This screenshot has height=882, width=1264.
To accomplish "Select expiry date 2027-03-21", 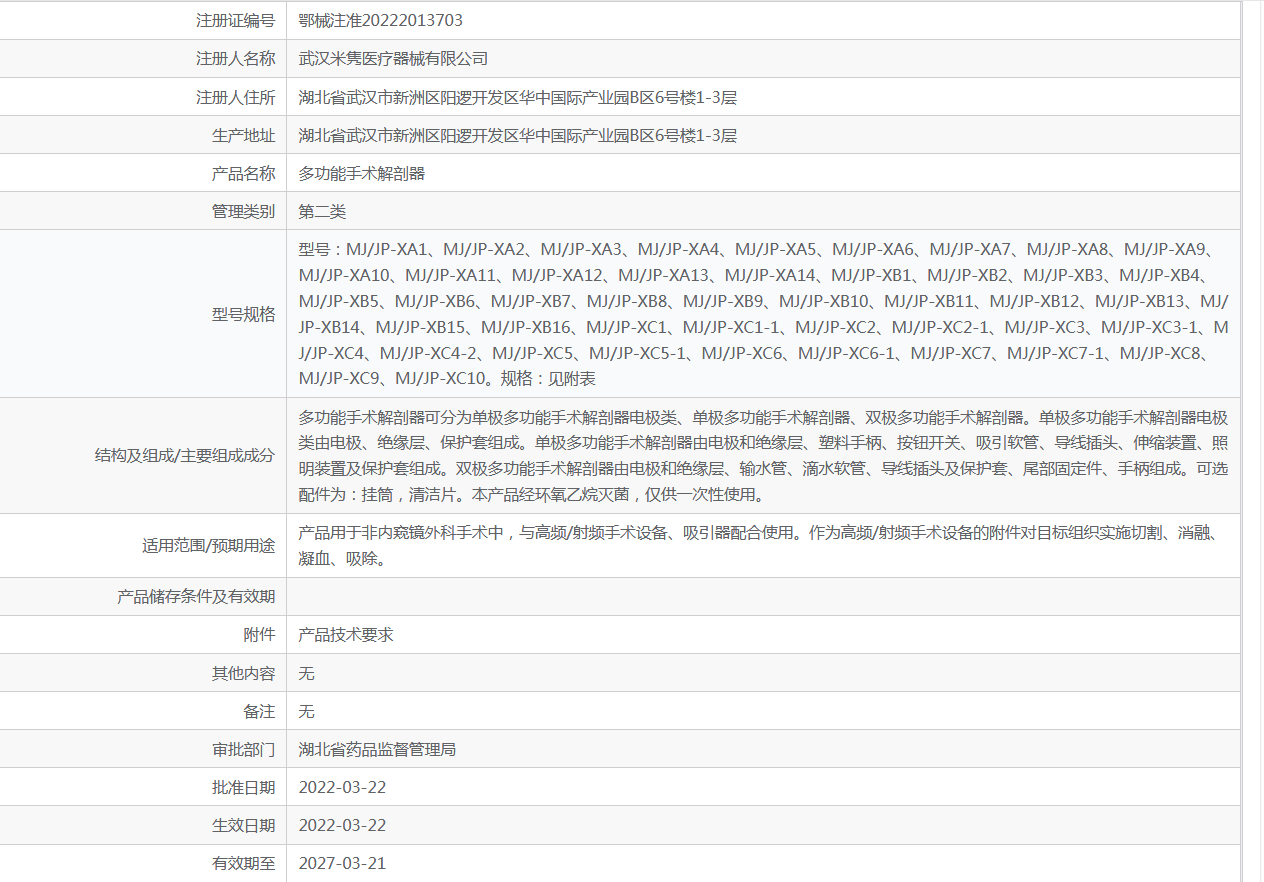I will click(342, 863).
